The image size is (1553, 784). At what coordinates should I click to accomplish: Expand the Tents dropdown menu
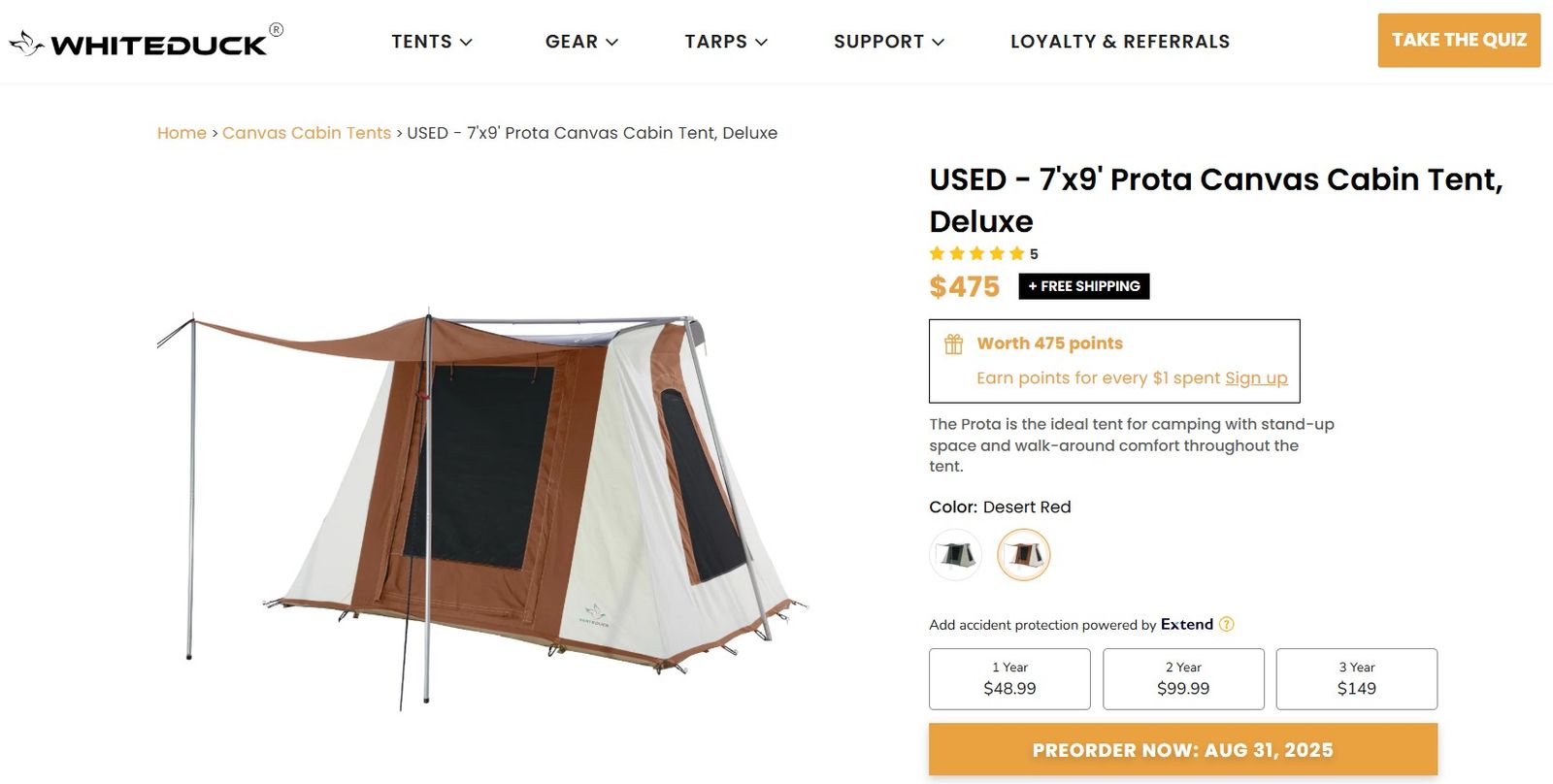tap(432, 42)
